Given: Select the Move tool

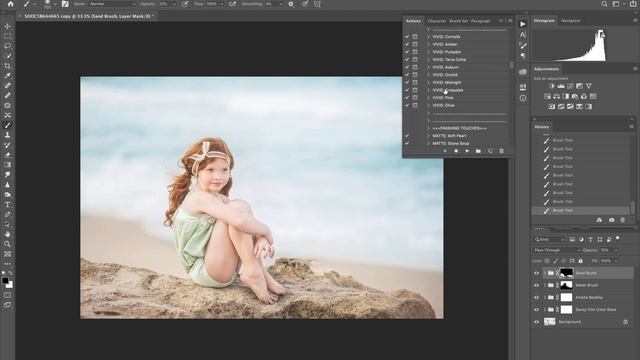Looking at the screenshot, I should [x=7, y=27].
